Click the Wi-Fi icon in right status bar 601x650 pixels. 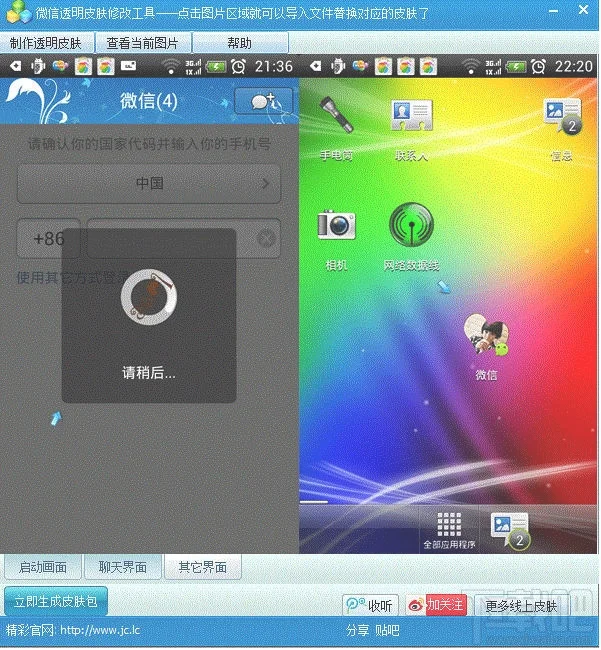click(471, 66)
